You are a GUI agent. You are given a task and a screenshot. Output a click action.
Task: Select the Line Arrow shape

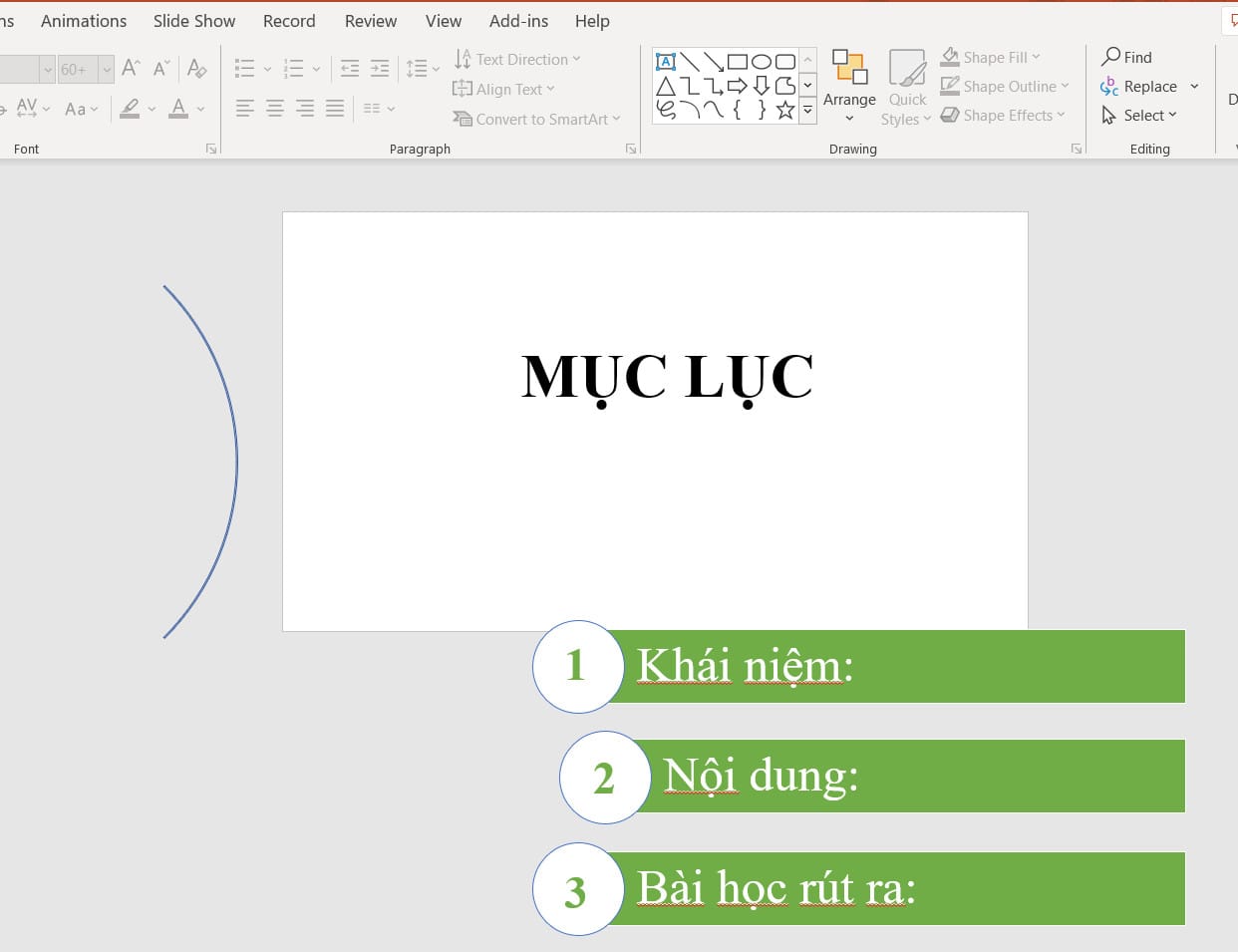714,62
